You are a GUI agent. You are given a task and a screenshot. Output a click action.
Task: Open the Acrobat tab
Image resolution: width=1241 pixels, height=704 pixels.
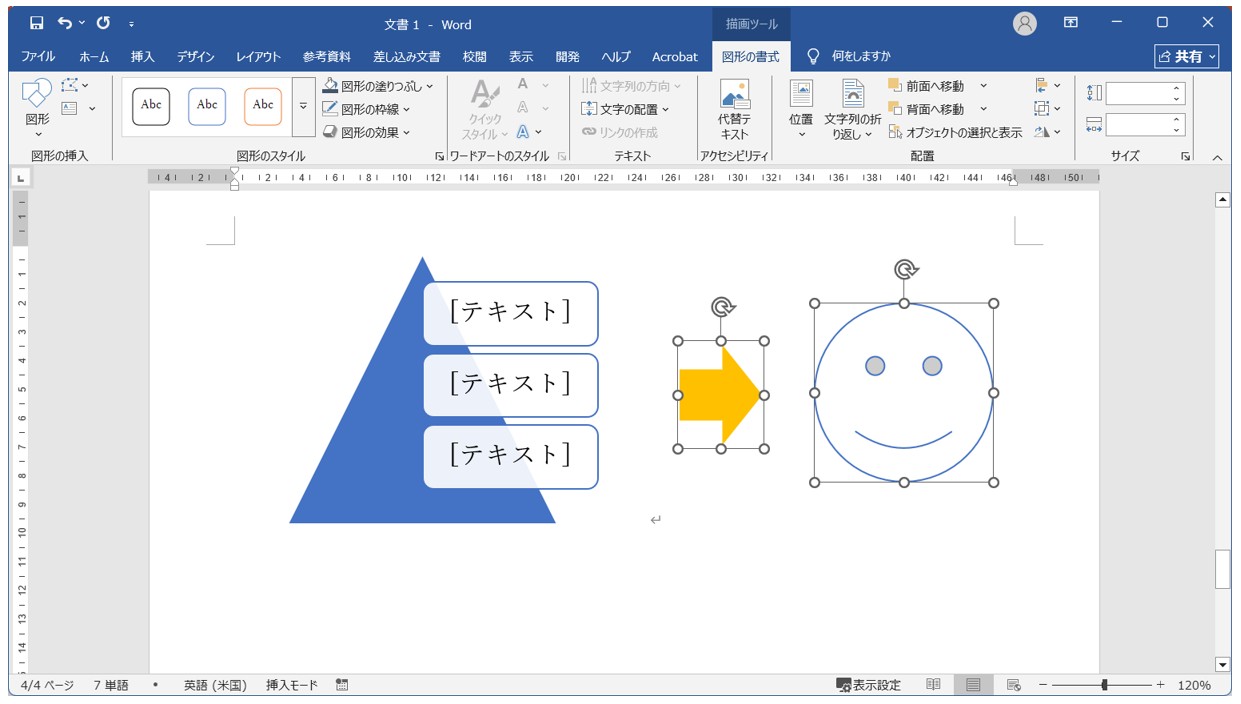click(x=675, y=56)
